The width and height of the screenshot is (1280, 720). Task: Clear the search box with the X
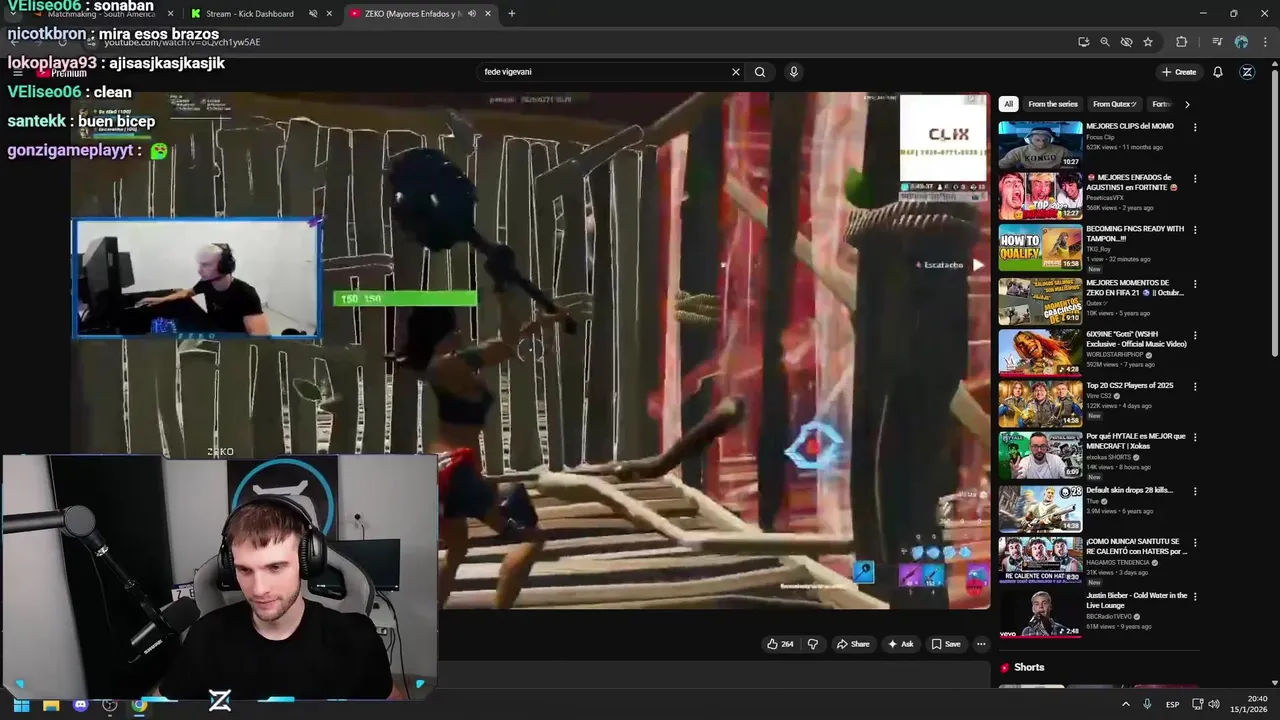pyautogui.click(x=736, y=72)
